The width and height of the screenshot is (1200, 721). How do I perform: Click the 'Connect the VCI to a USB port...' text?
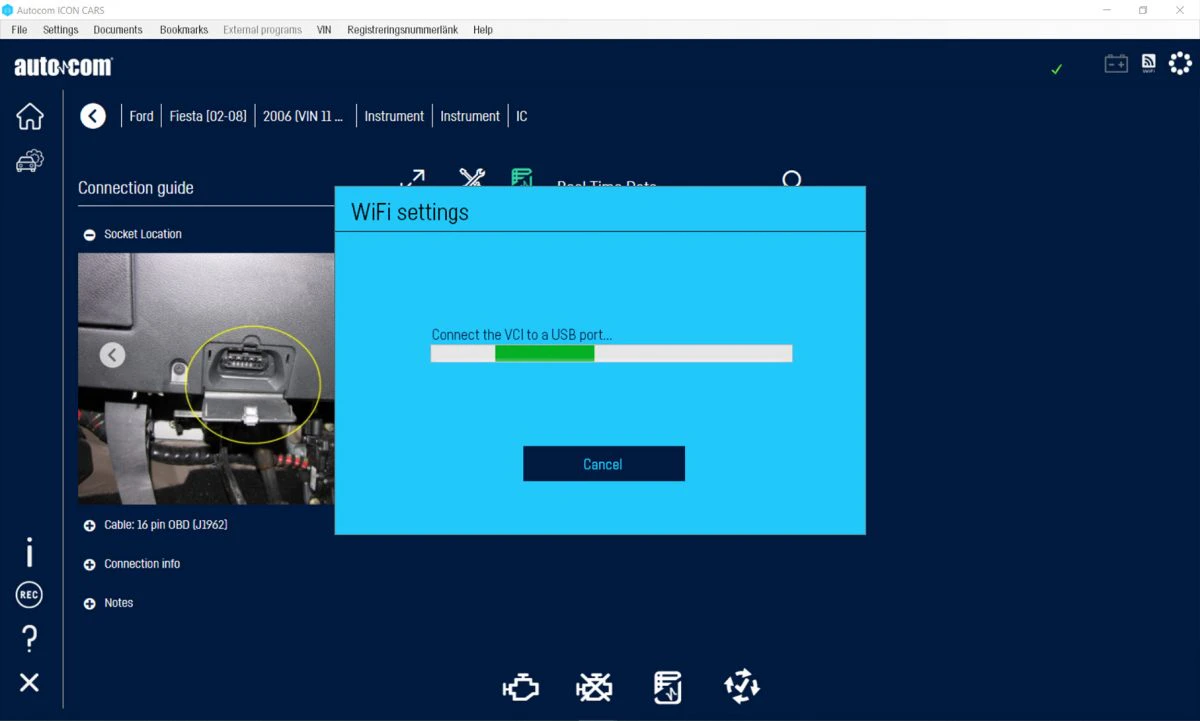pyautogui.click(x=521, y=335)
